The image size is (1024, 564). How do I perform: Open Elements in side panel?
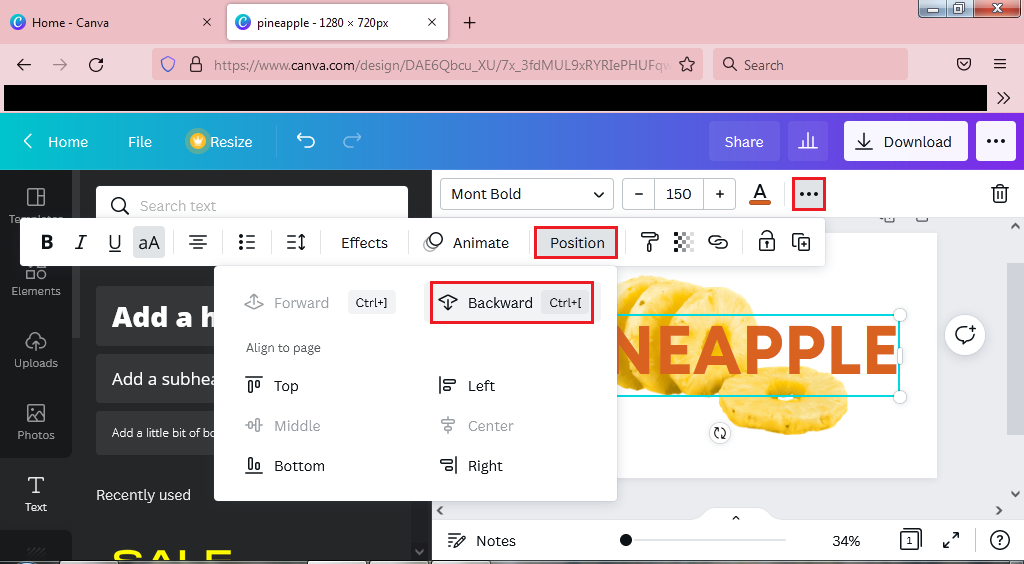(x=36, y=279)
